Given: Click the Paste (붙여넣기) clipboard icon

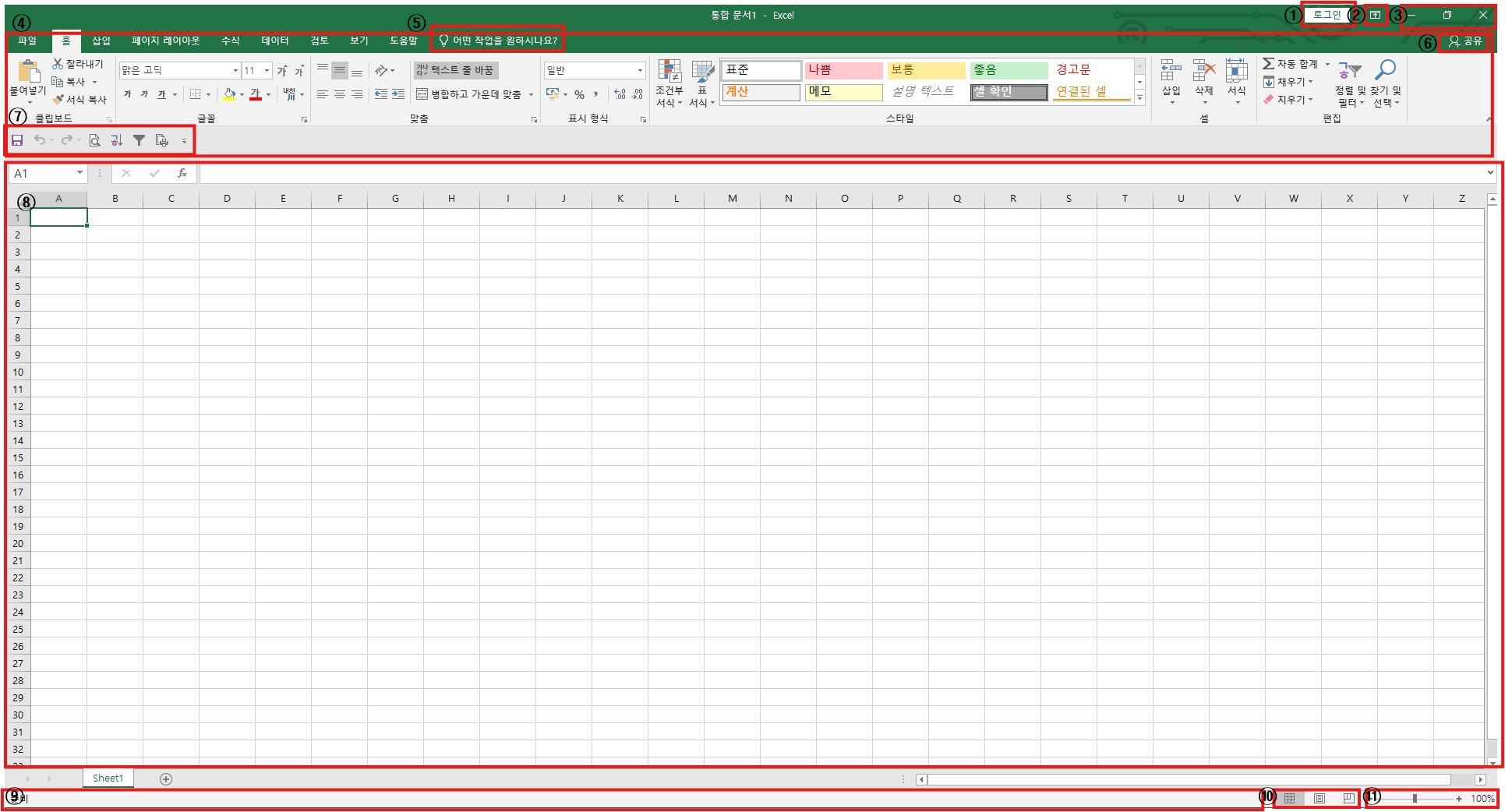Looking at the screenshot, I should click(29, 71).
